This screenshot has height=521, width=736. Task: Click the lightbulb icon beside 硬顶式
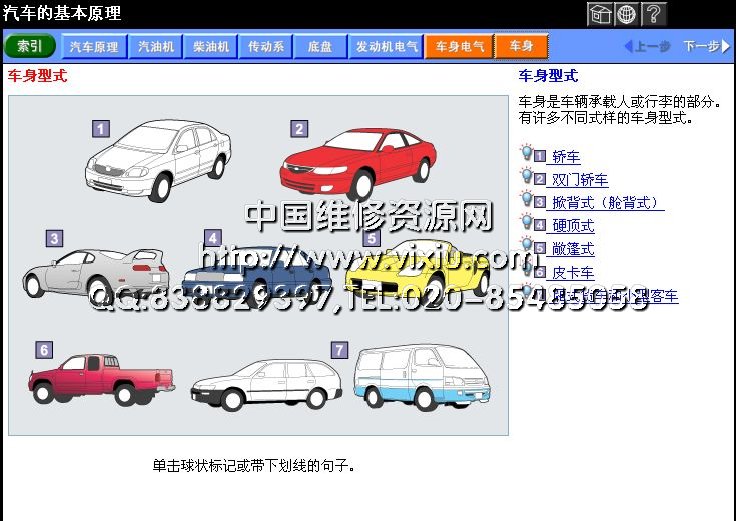527,223
